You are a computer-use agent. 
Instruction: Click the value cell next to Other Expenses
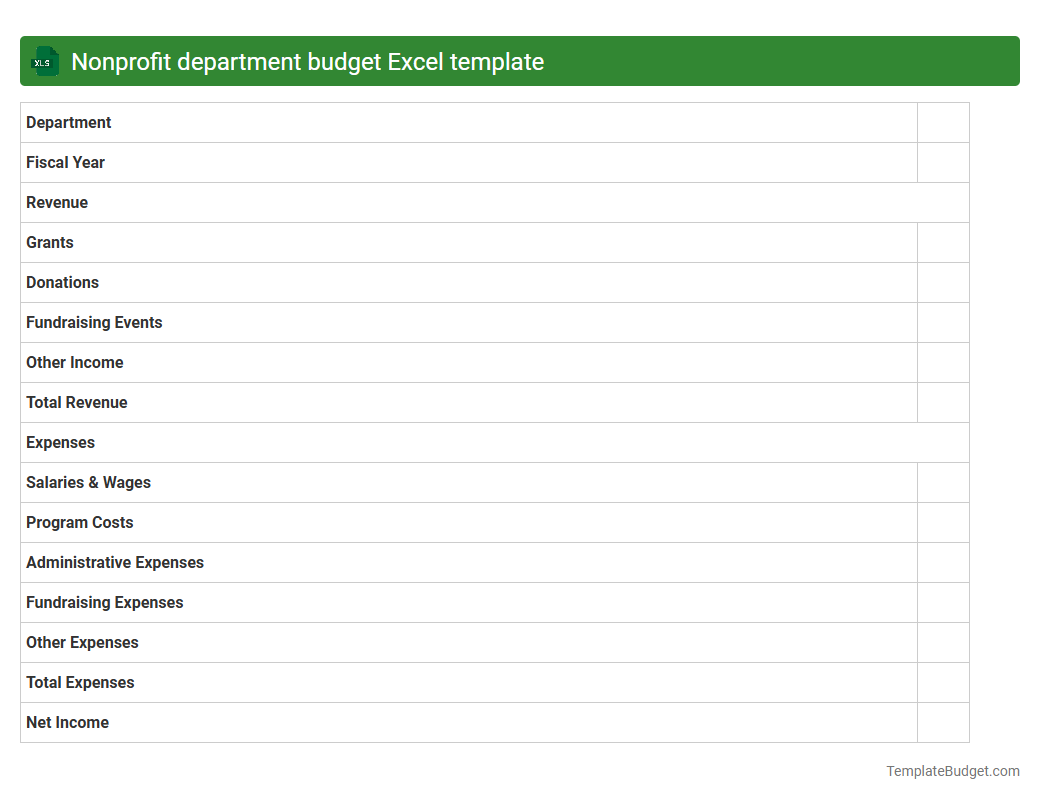pos(943,642)
